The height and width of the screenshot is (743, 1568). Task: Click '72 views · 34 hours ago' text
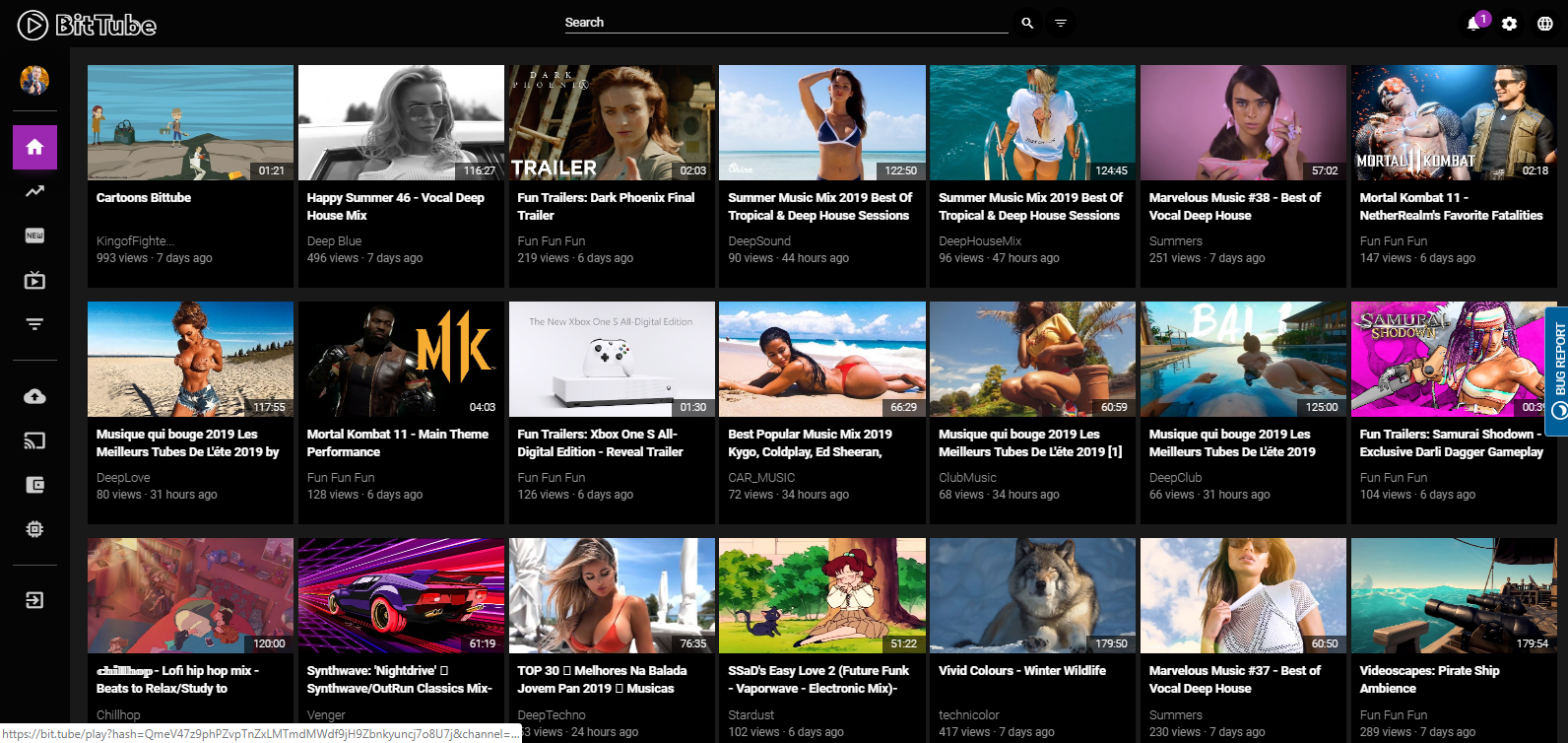[x=789, y=495]
